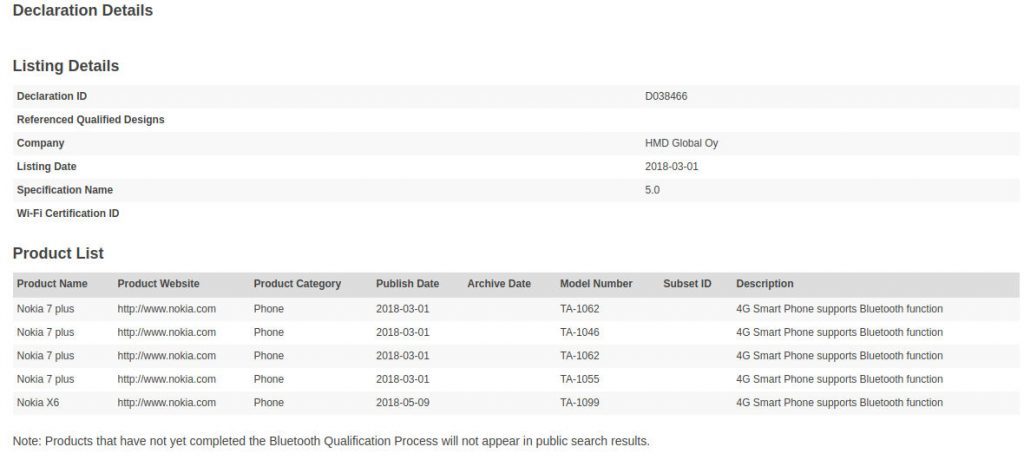Click the Phone category in the TA-1099 row
Image resolution: width=1024 pixels, height=460 pixels.
pos(268,402)
